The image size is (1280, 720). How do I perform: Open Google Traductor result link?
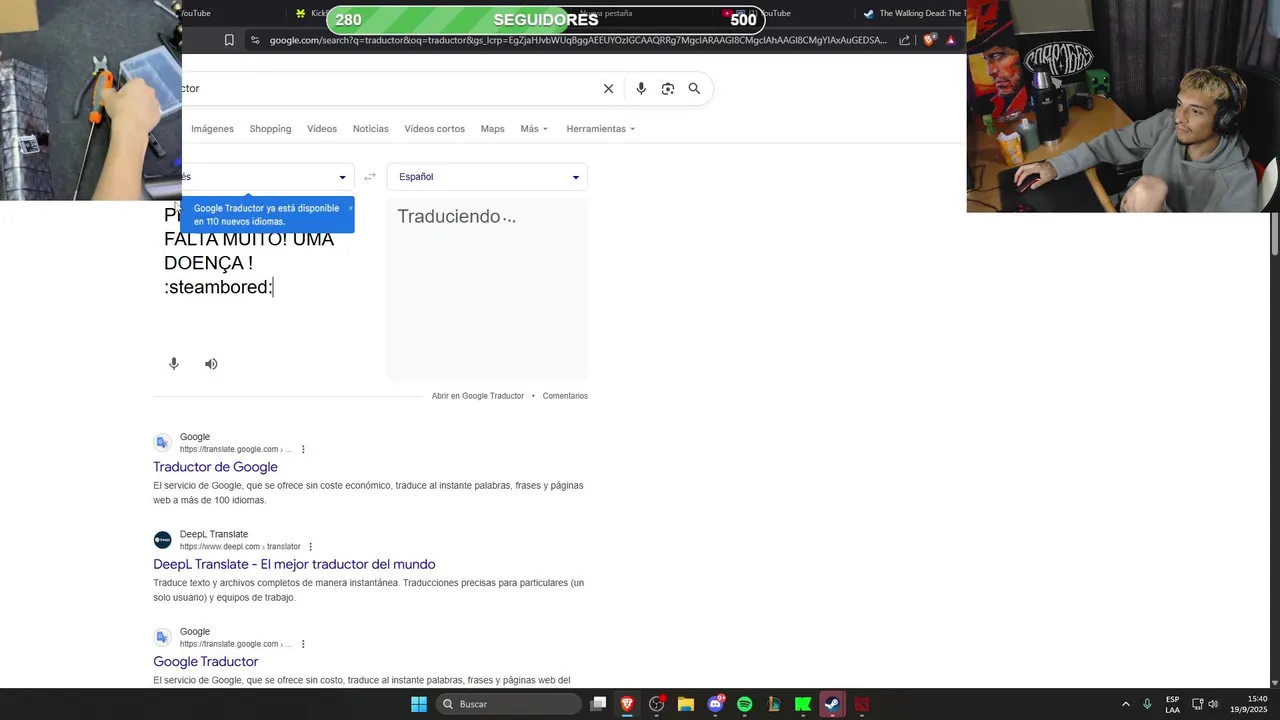point(205,662)
